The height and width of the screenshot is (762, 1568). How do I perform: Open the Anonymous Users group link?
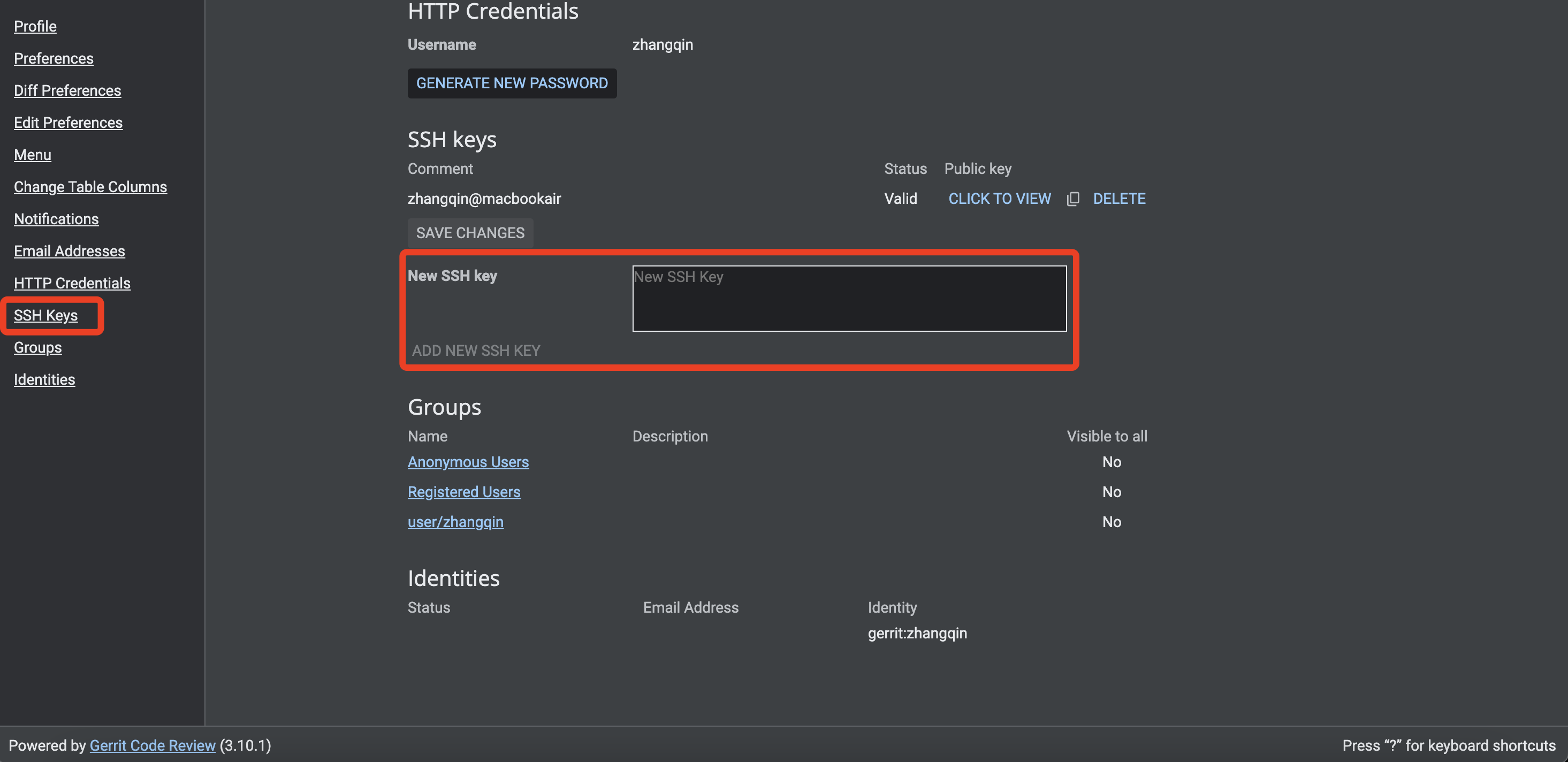point(468,462)
